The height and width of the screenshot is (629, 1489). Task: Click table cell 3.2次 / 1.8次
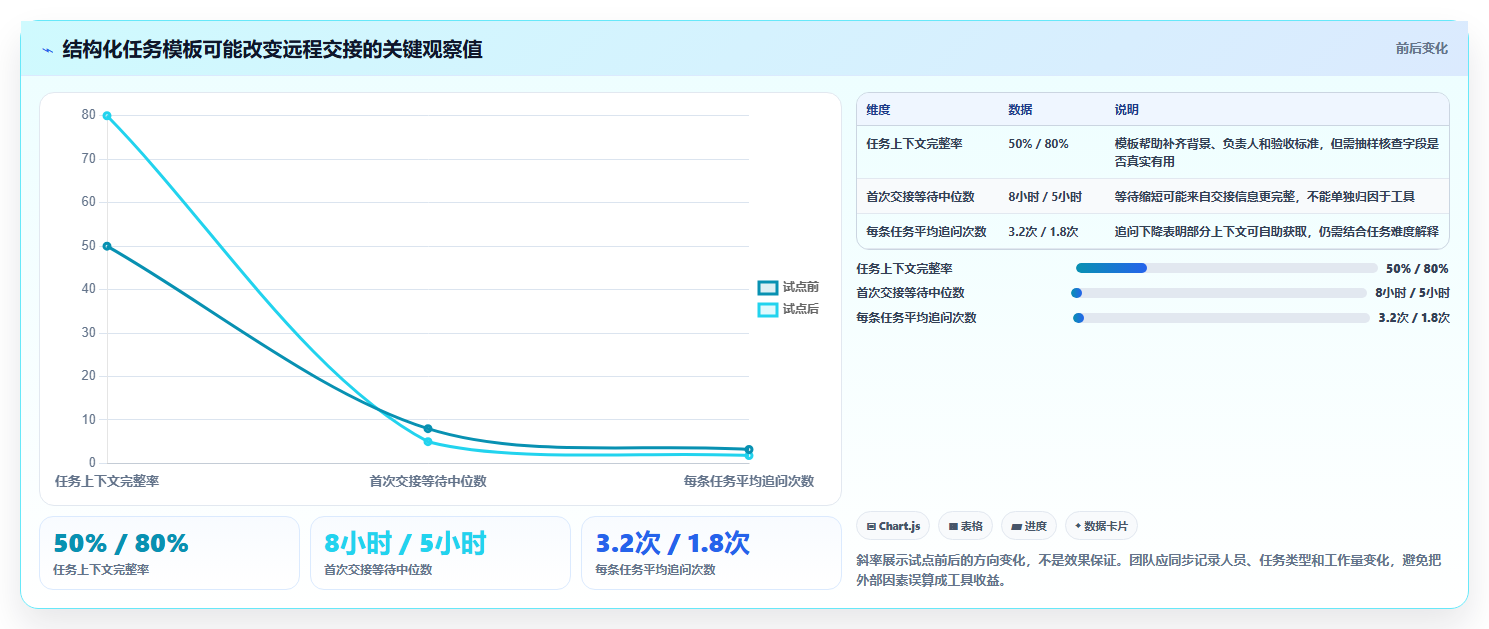[x=1043, y=232]
